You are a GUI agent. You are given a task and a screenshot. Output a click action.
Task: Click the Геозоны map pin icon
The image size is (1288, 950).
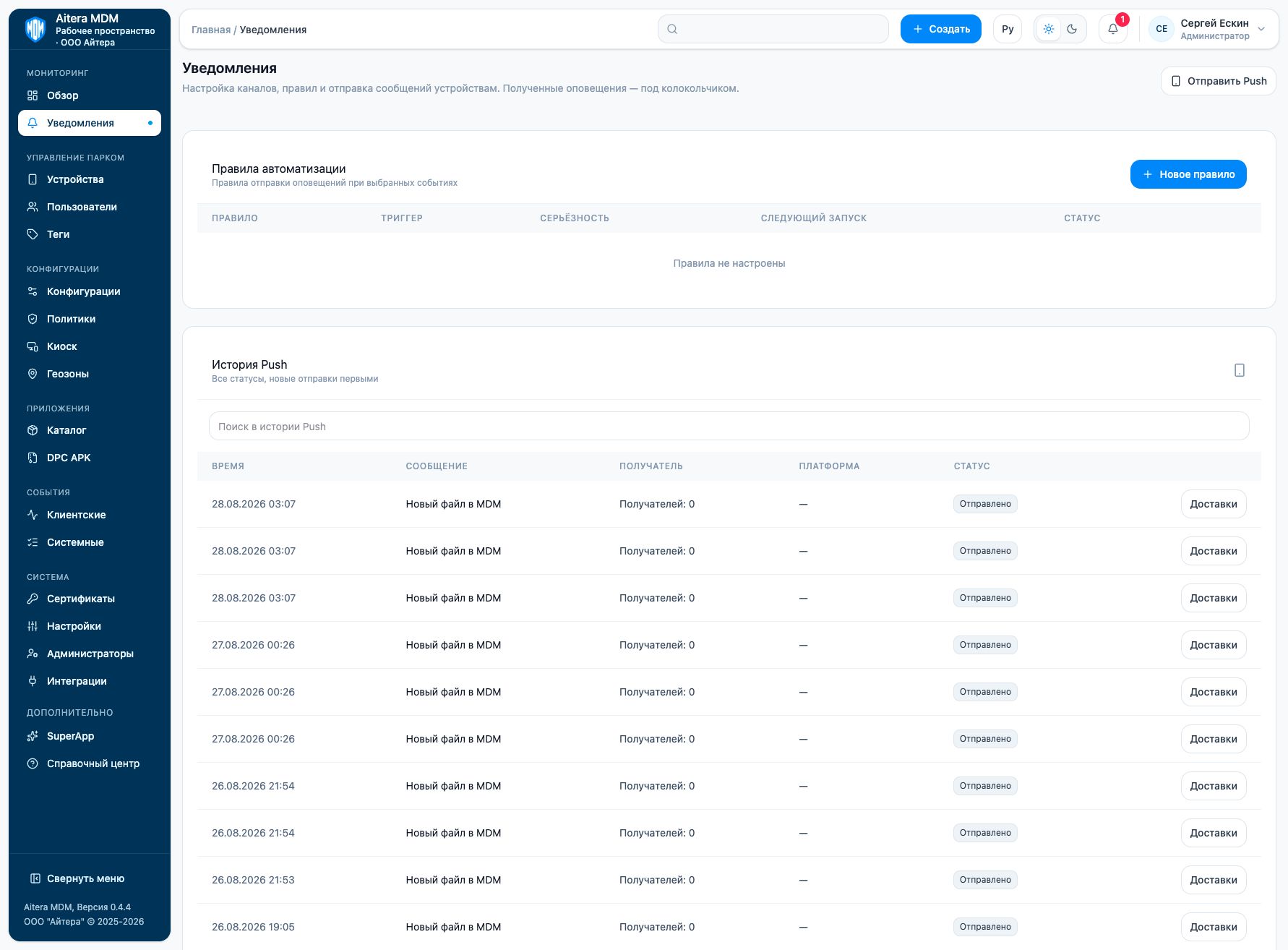coord(33,374)
